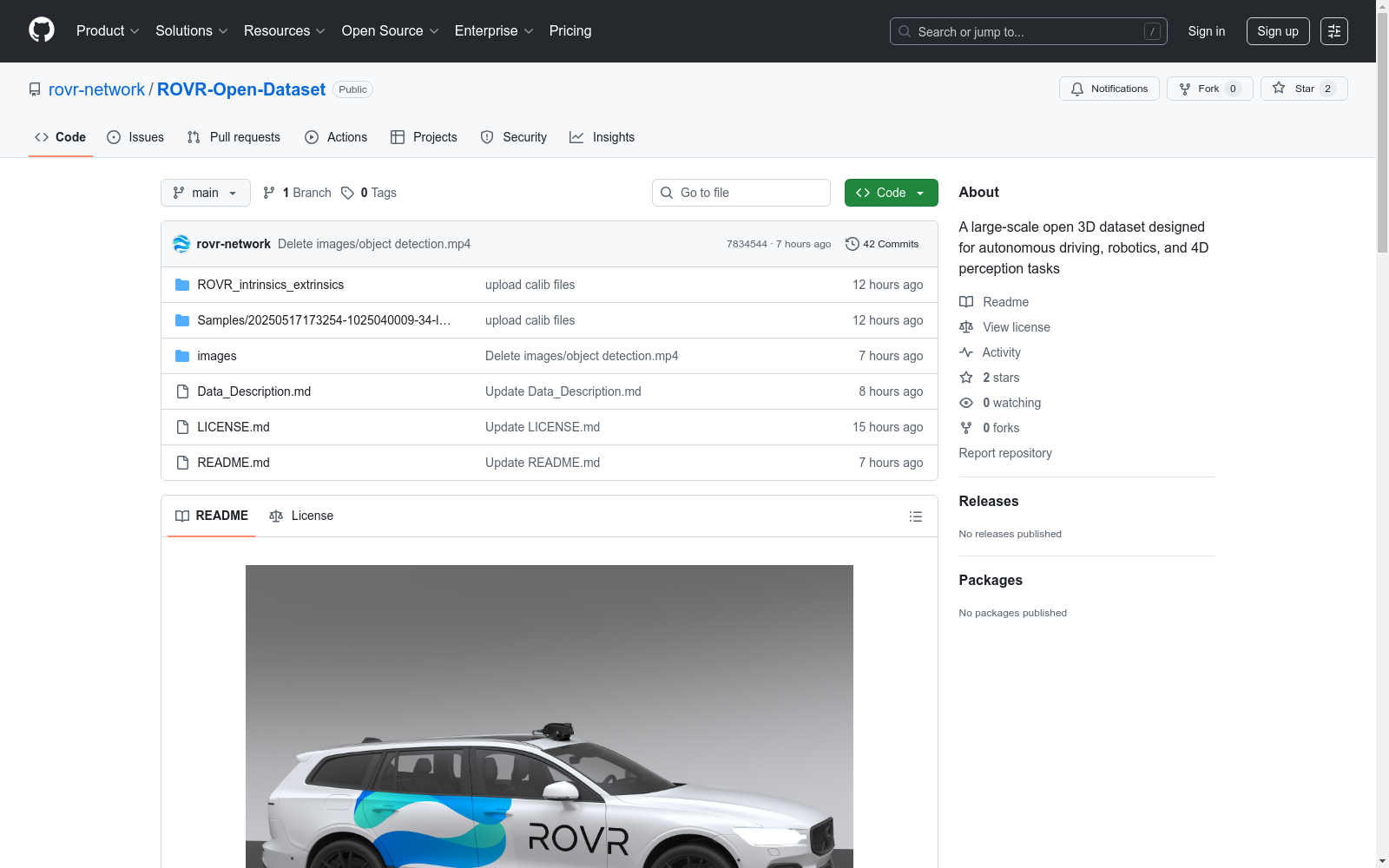Click the pulse icon next to Activity
The image size is (1389, 868).
tap(966, 352)
